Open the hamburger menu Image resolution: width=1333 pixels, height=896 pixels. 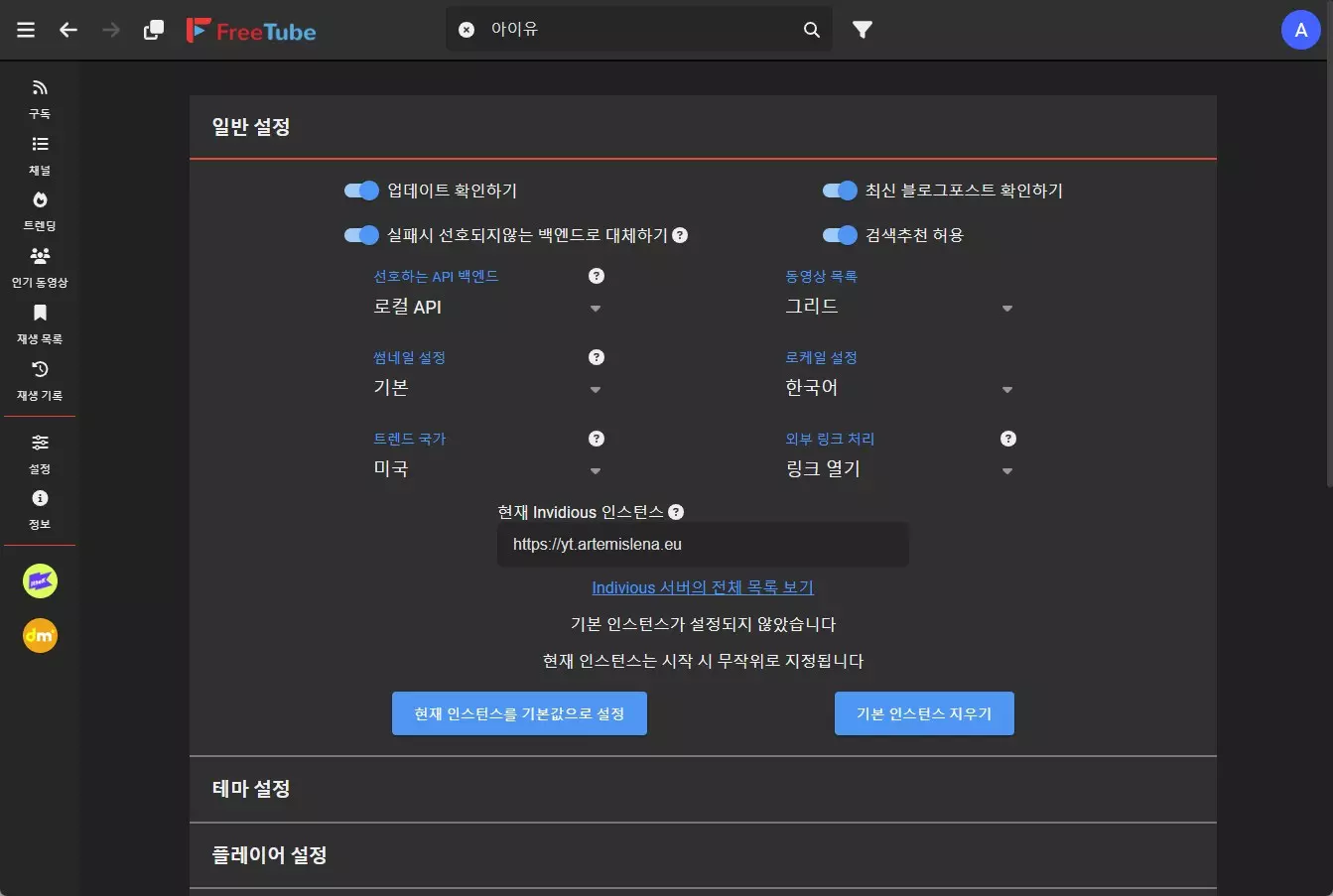(26, 30)
